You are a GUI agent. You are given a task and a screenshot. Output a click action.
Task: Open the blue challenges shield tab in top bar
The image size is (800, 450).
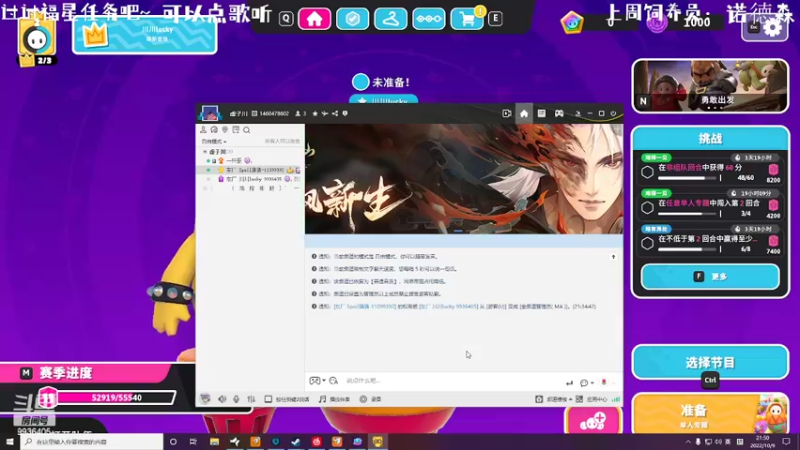pos(353,19)
